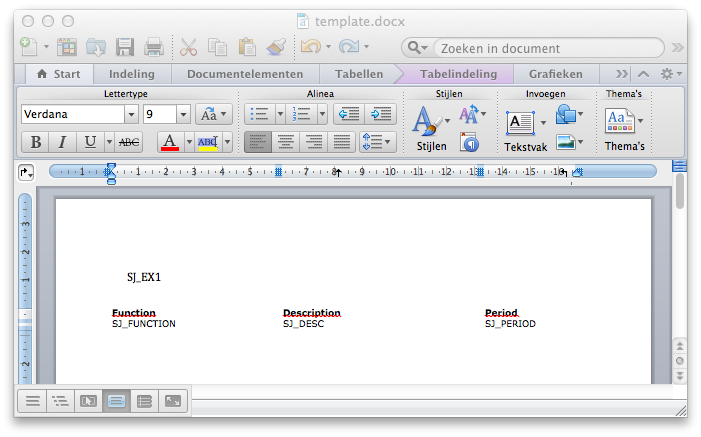Expand bullet style options arrow
Image resolution: width=701 pixels, height=437 pixels.
click(280, 115)
